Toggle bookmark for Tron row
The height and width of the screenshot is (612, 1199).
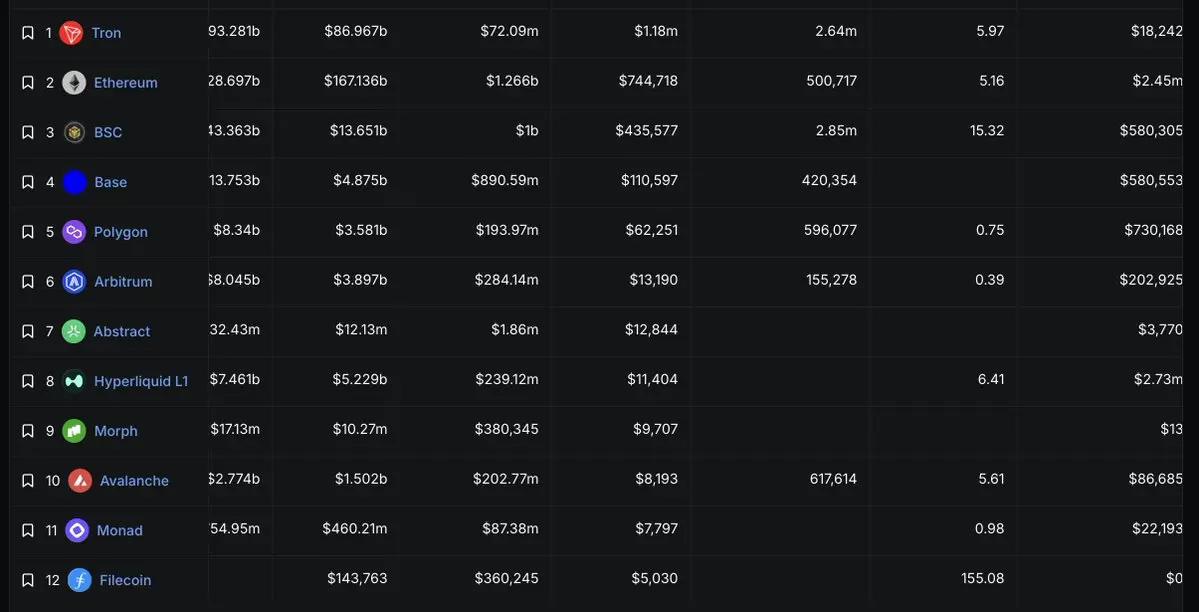pyautogui.click(x=28, y=33)
